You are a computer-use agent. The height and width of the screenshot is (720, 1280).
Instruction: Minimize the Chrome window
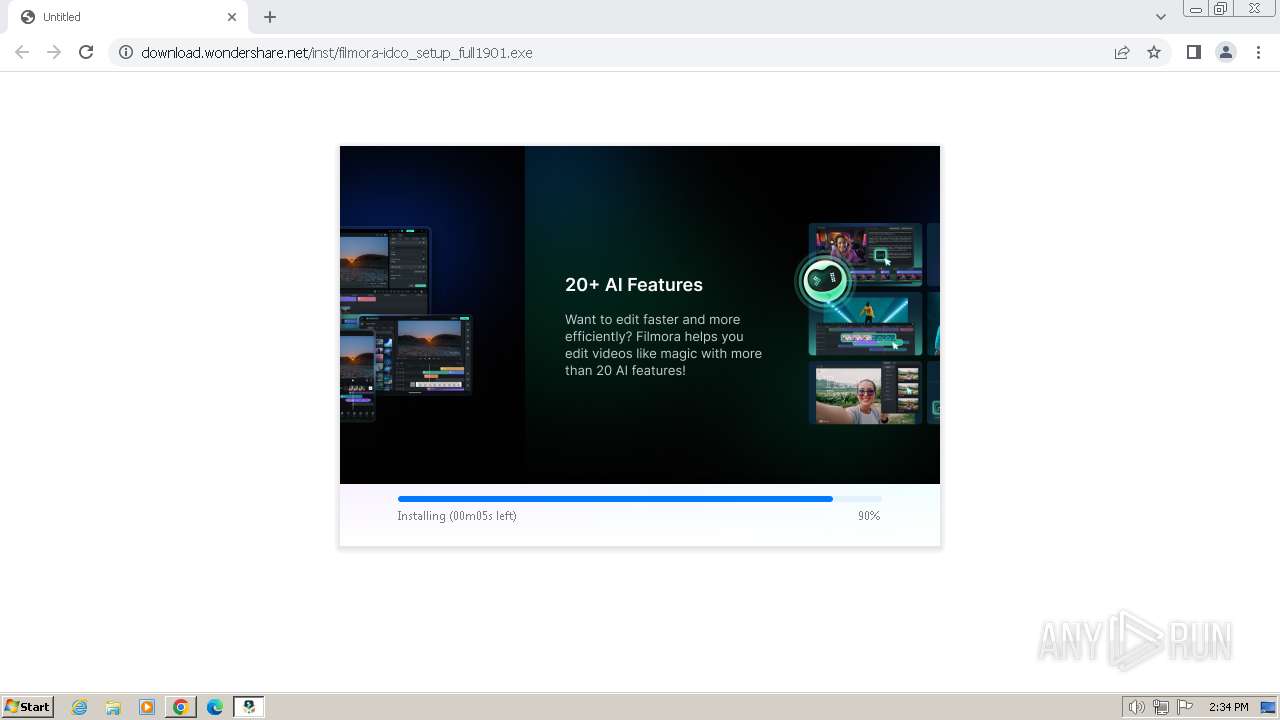[1195, 9]
